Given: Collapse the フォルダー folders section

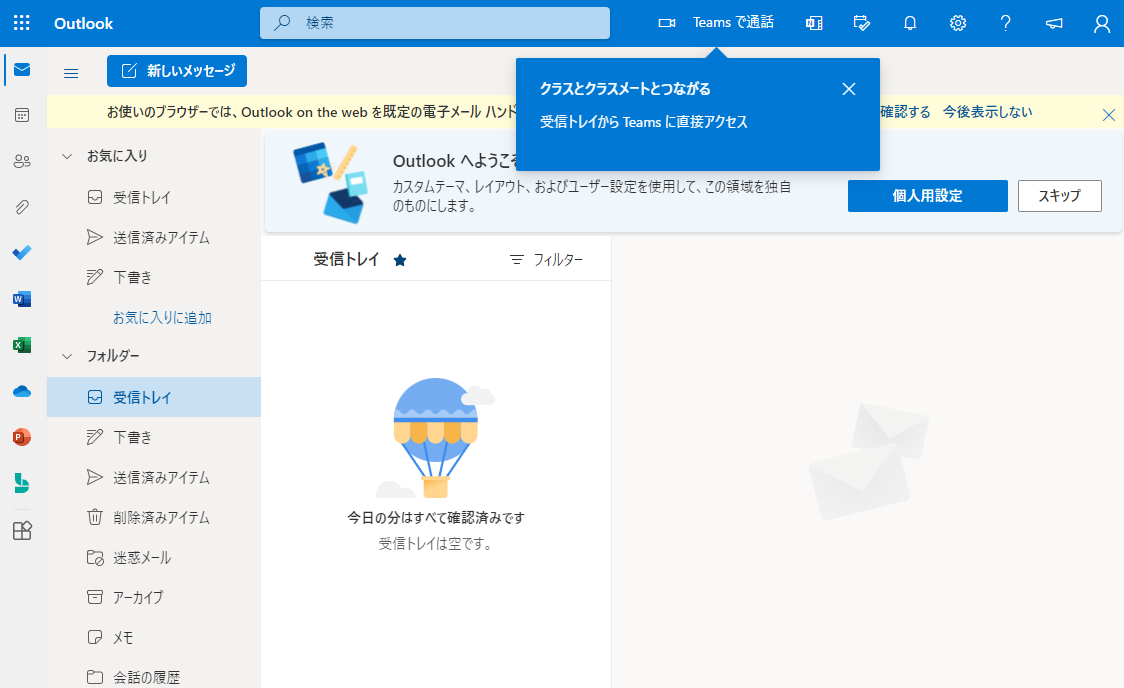Looking at the screenshot, I should (x=67, y=355).
